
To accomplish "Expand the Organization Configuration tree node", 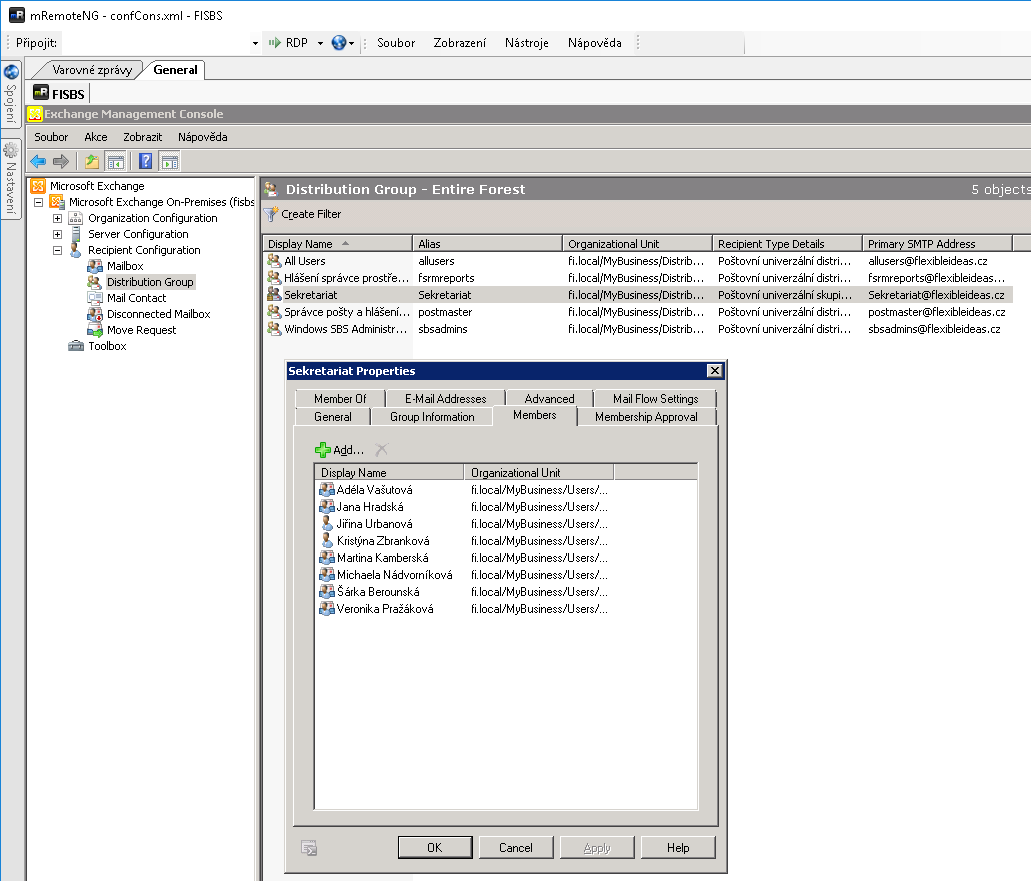I will click(58, 218).
